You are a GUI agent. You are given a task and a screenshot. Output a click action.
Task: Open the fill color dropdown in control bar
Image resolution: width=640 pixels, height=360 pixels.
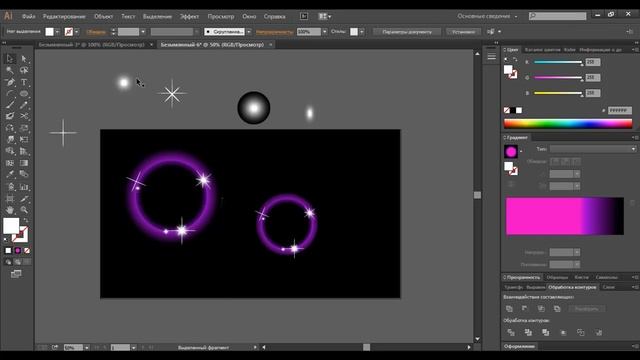(x=58, y=32)
